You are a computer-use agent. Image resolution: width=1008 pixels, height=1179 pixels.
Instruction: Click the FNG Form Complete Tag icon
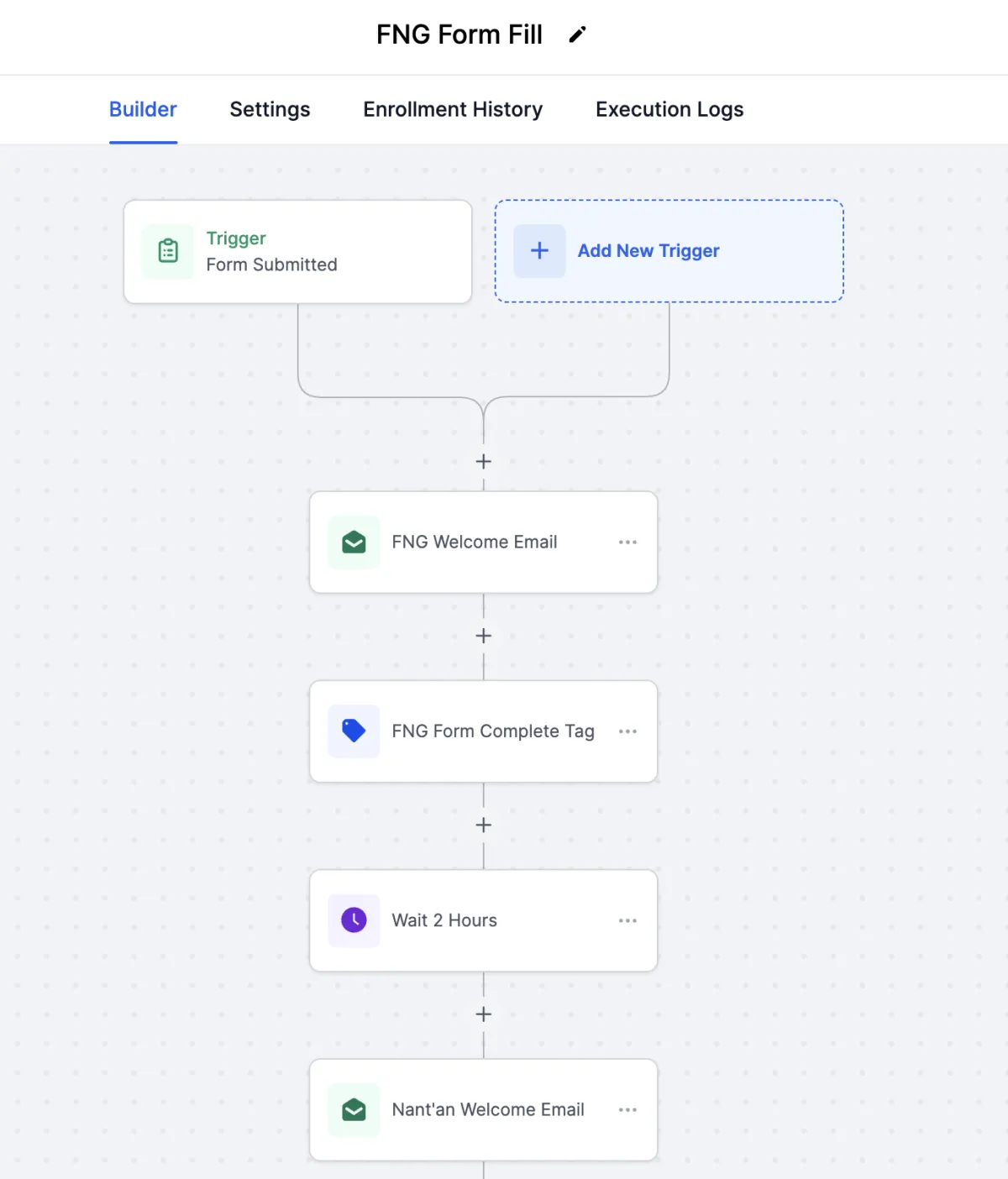pyautogui.click(x=354, y=731)
